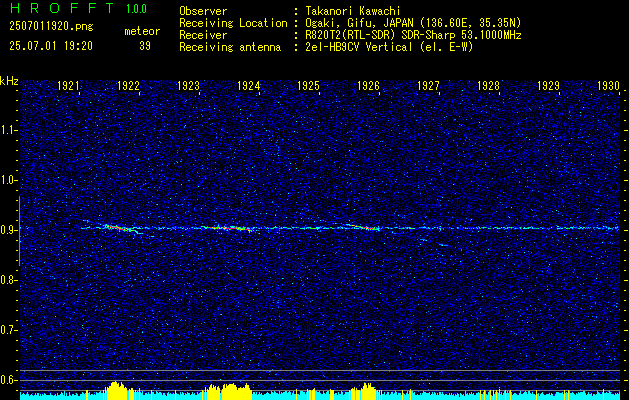629x400 pixels.
Task: Click the 1928 time marker
Action: [x=489, y=85]
